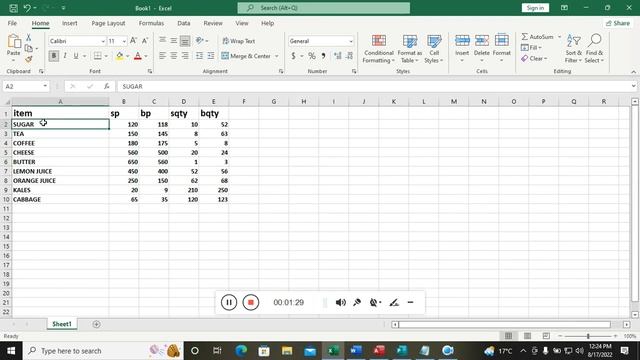The width and height of the screenshot is (640, 360).
Task: Open the Fill color dropdown arrow
Action: coord(127,56)
